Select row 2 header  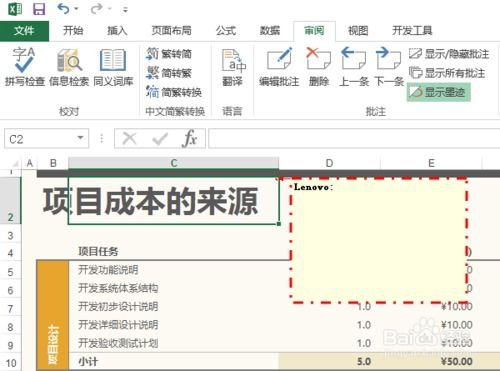pyautogui.click(x=11, y=200)
